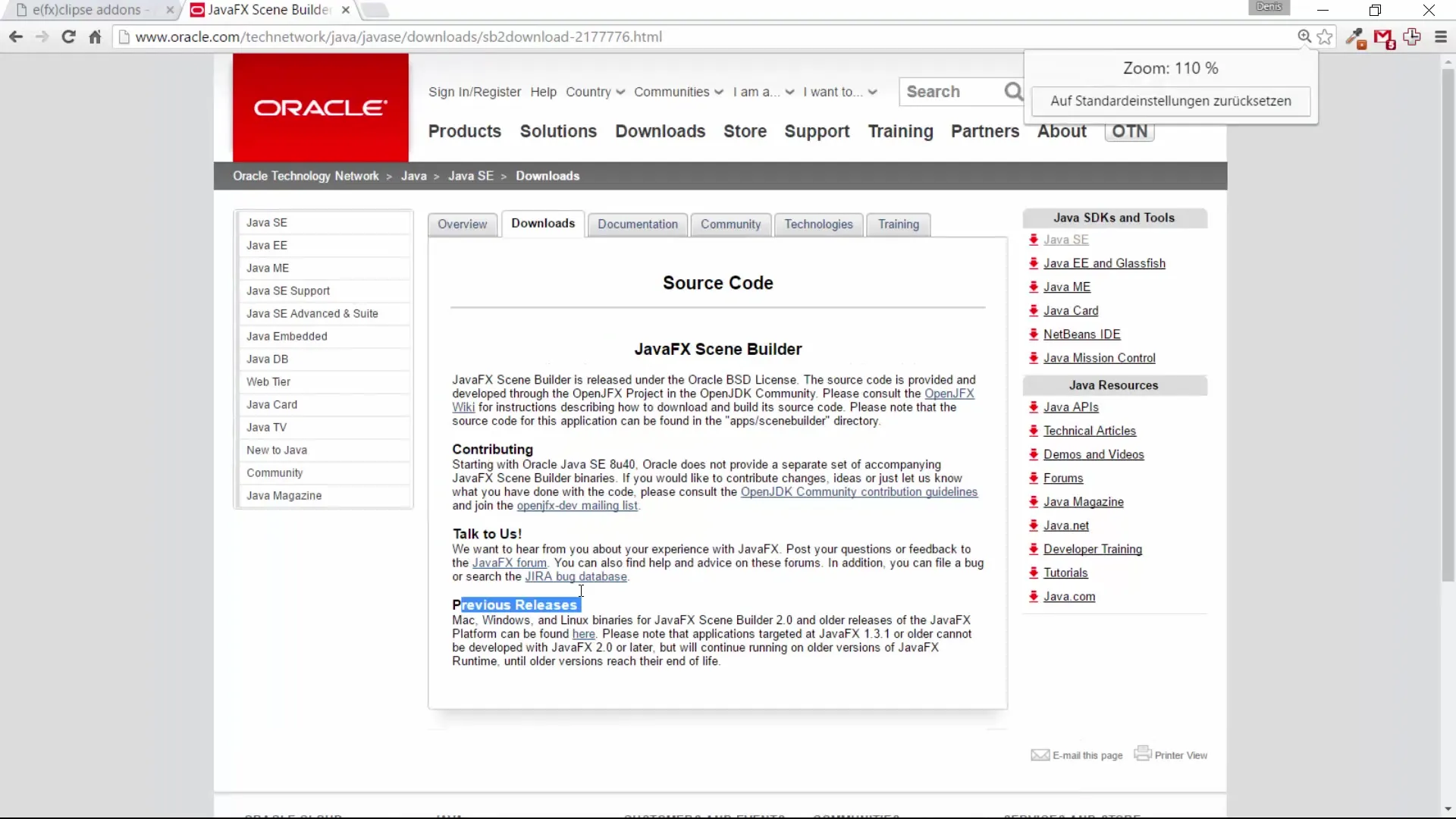Viewport: 1456px width, 819px height.
Task: Switch to the Technologies tab
Action: pyautogui.click(x=818, y=224)
